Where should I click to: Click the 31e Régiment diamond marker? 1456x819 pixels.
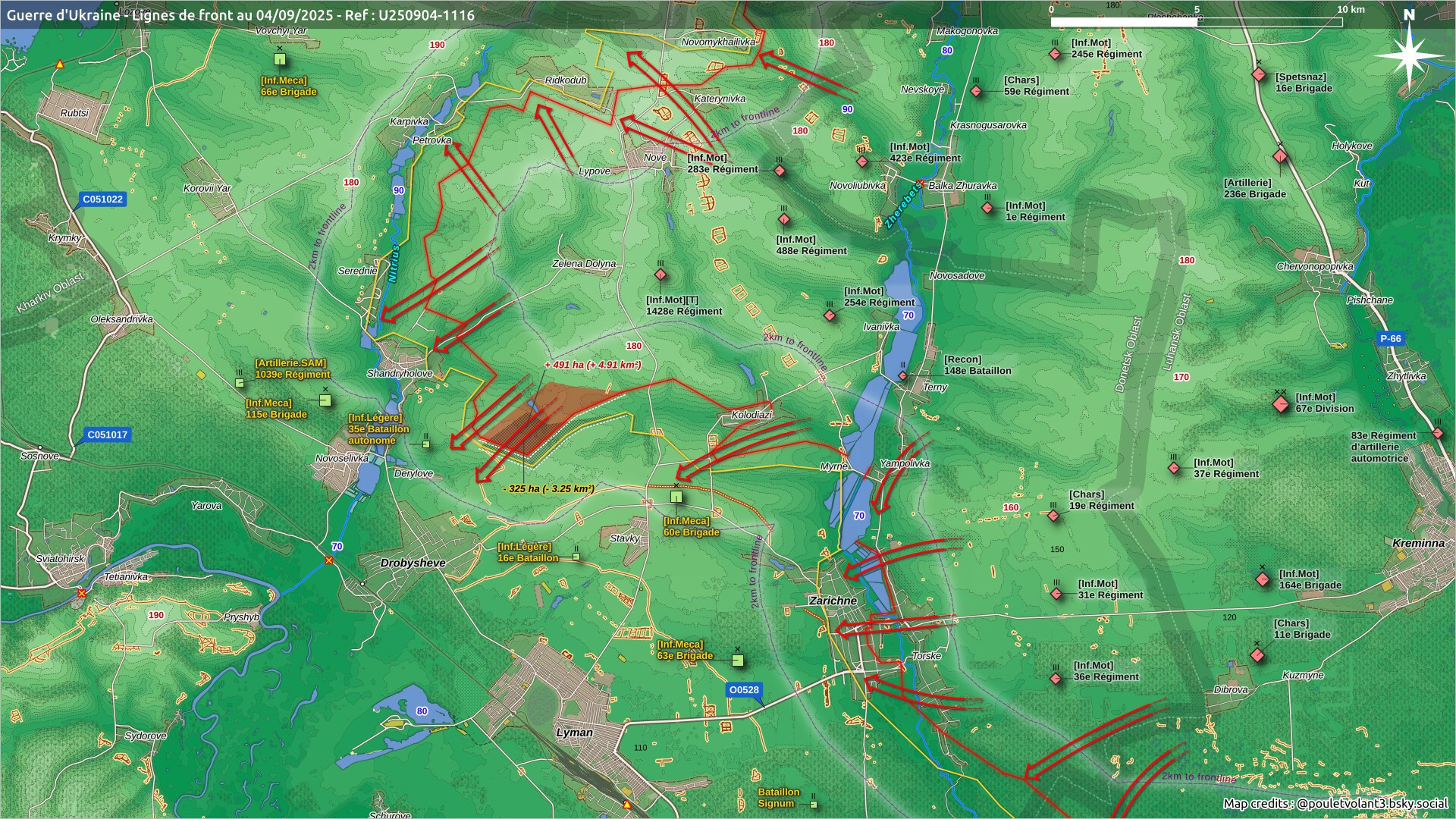pyautogui.click(x=1056, y=593)
